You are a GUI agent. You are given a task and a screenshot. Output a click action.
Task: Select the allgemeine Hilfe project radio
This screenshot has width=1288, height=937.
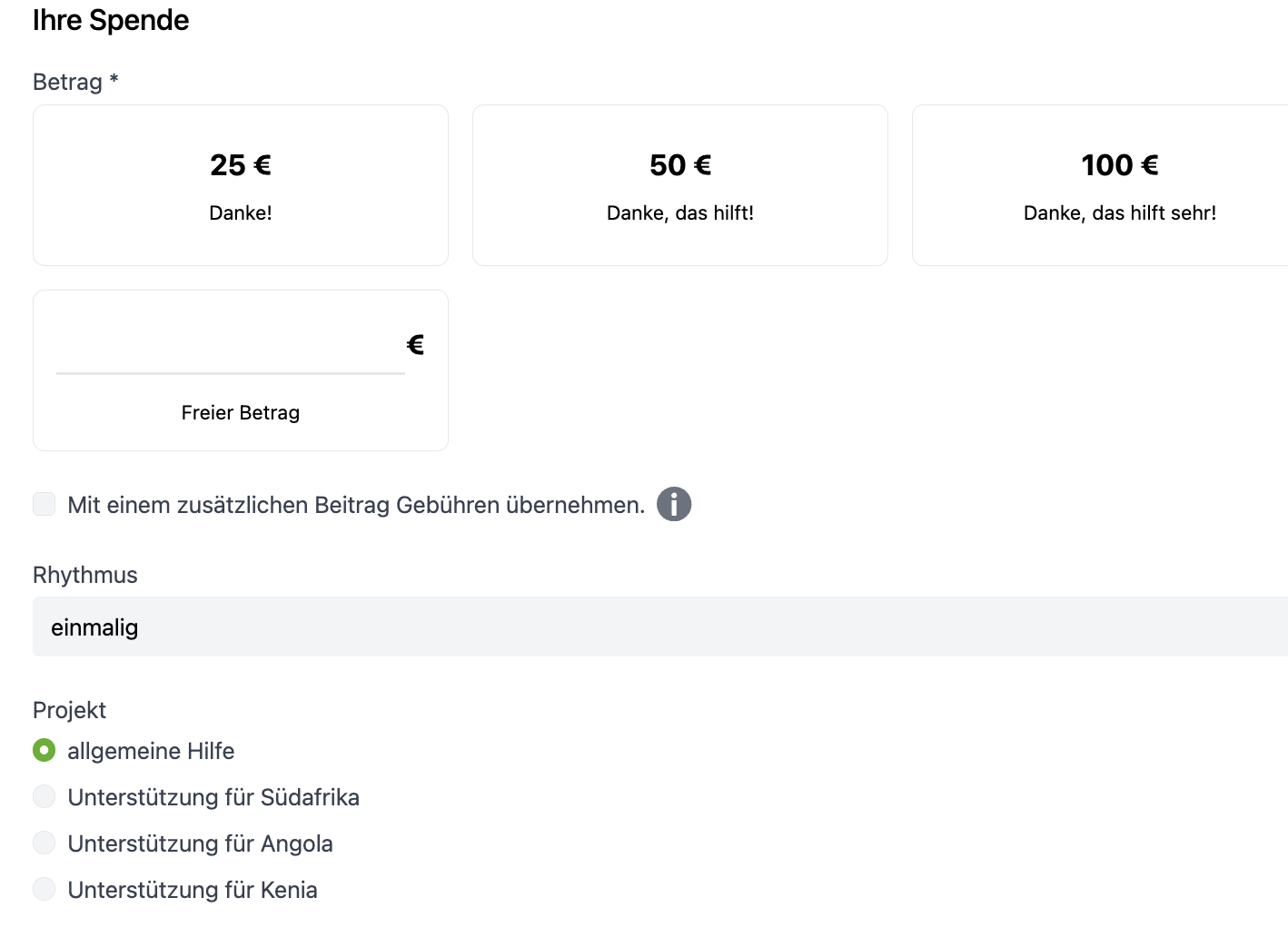coord(44,750)
